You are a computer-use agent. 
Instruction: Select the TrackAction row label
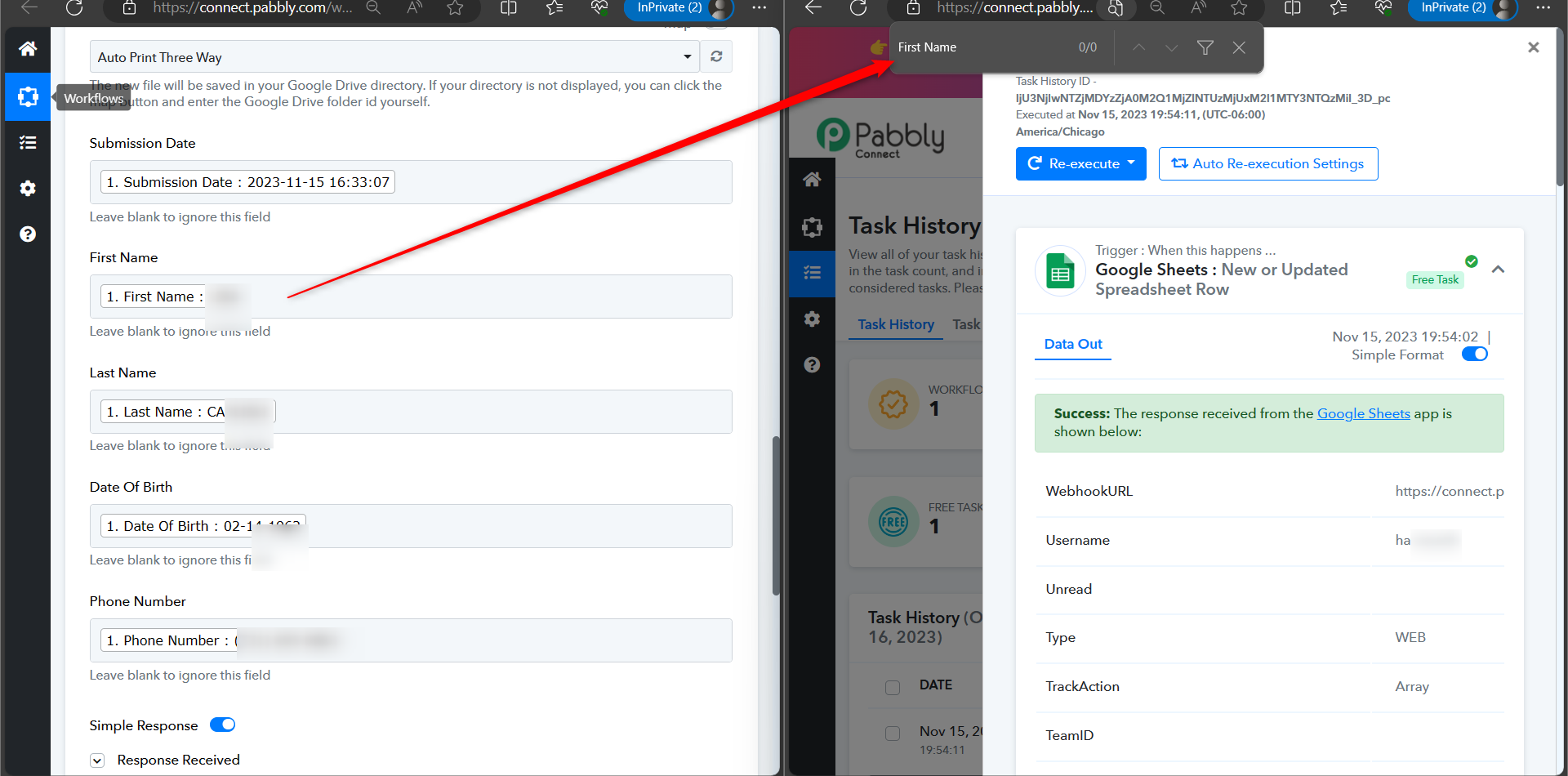tap(1082, 686)
